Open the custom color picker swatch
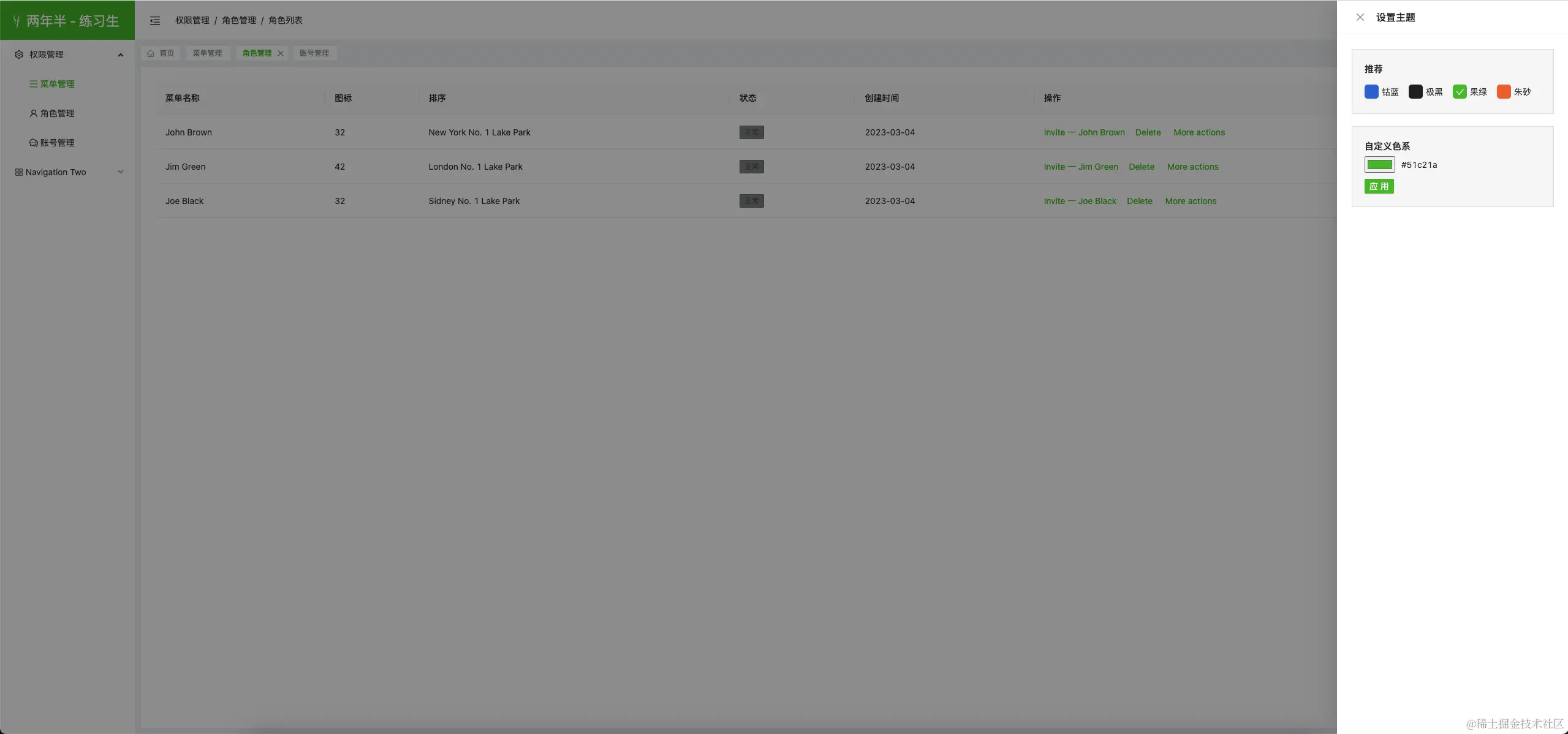This screenshot has height=734, width=1568. 1379,165
